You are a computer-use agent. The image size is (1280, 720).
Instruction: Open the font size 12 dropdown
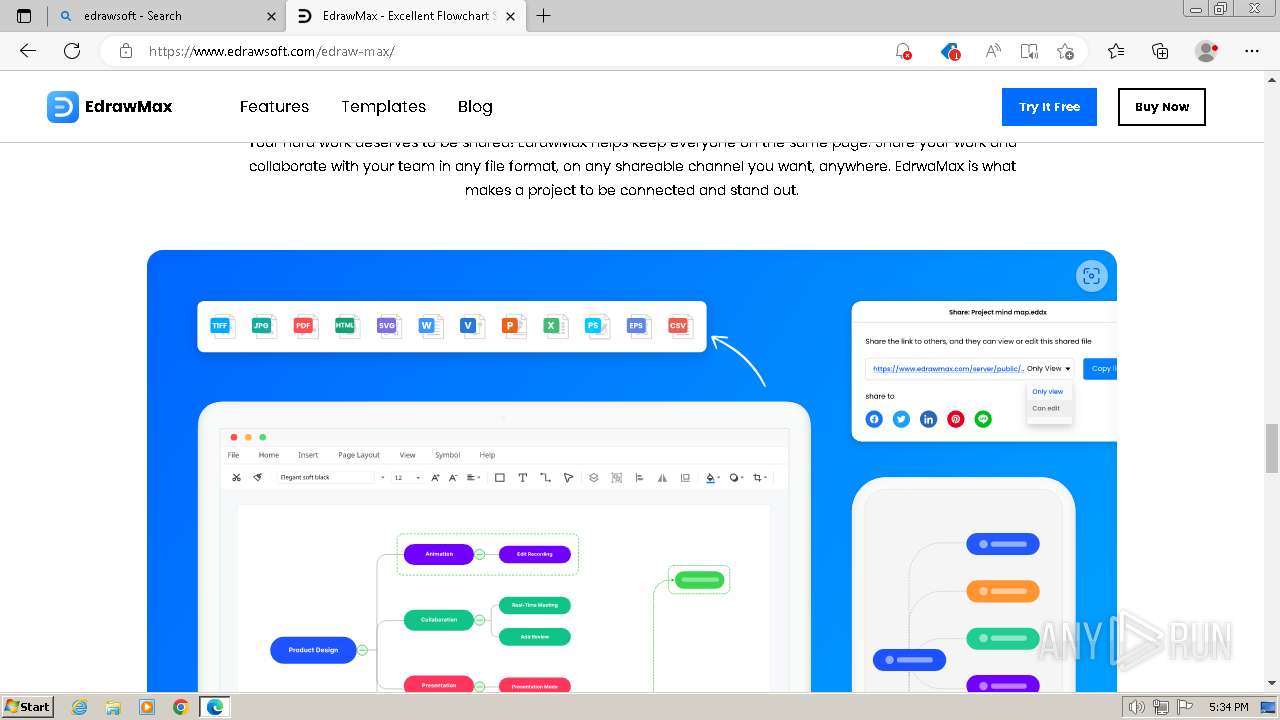pyautogui.click(x=405, y=478)
